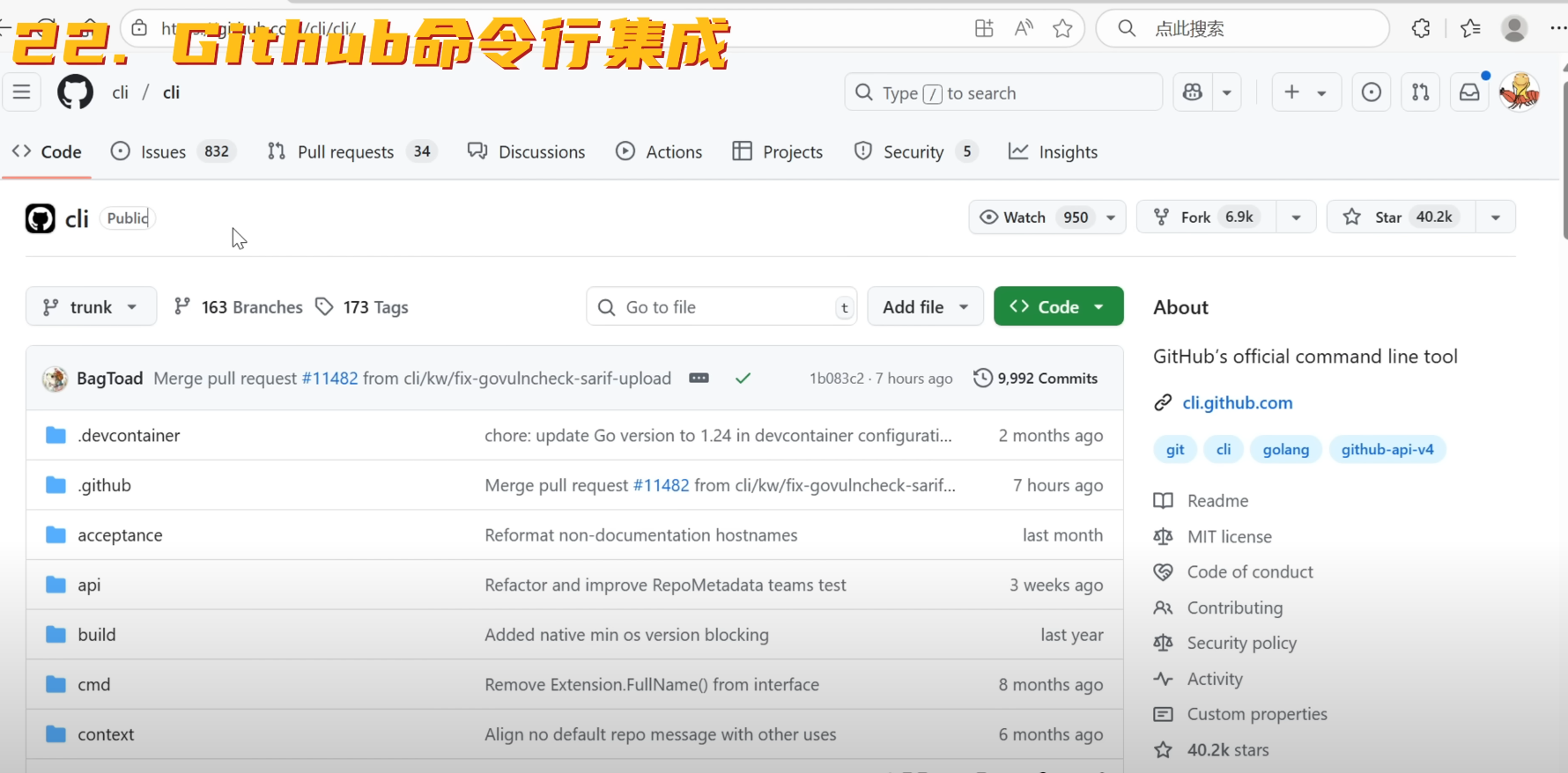Open the Star lists dropdown arrow

(1496, 217)
